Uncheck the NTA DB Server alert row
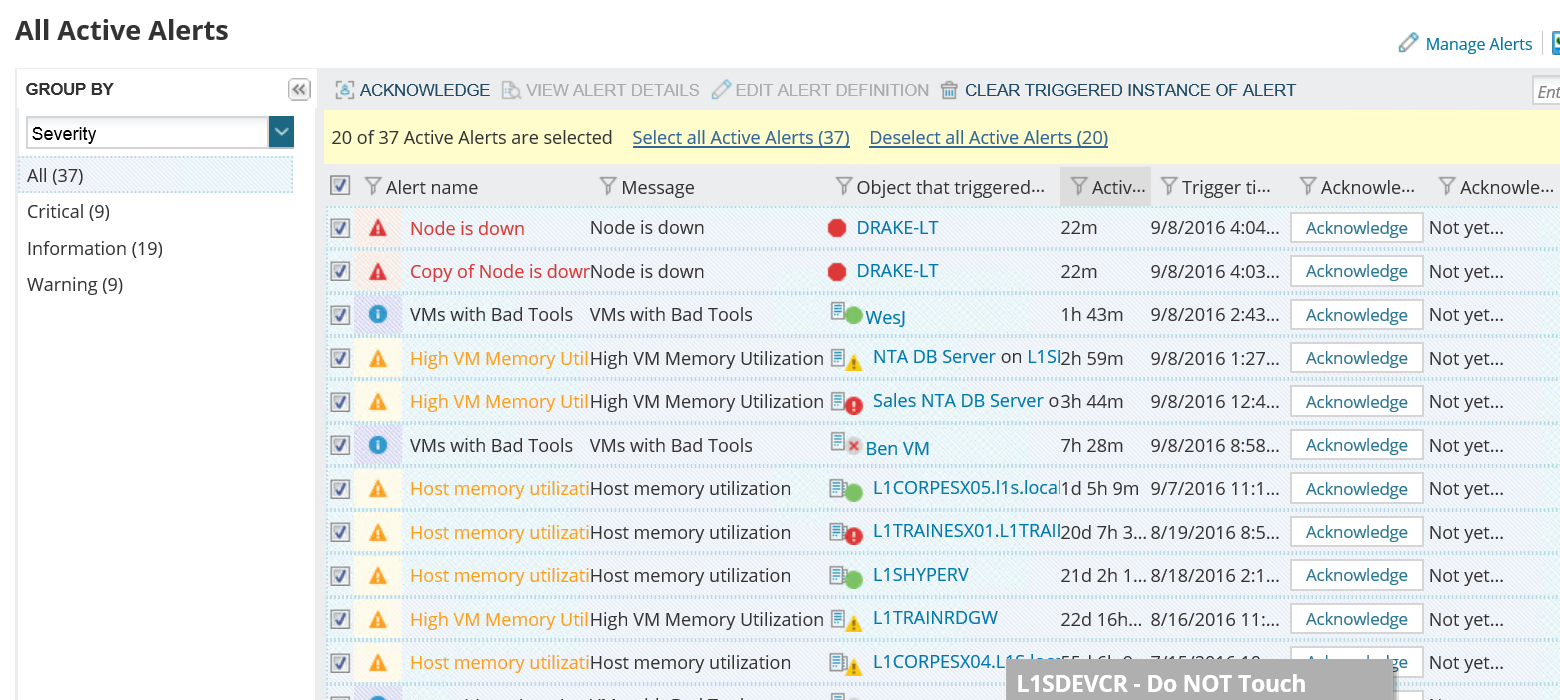1560x700 pixels. click(x=340, y=358)
